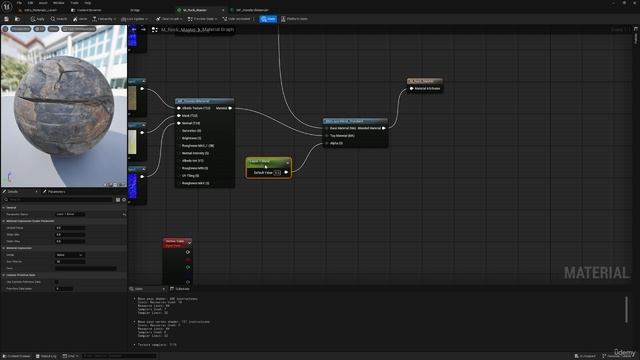Collapse the General section

point(4,208)
